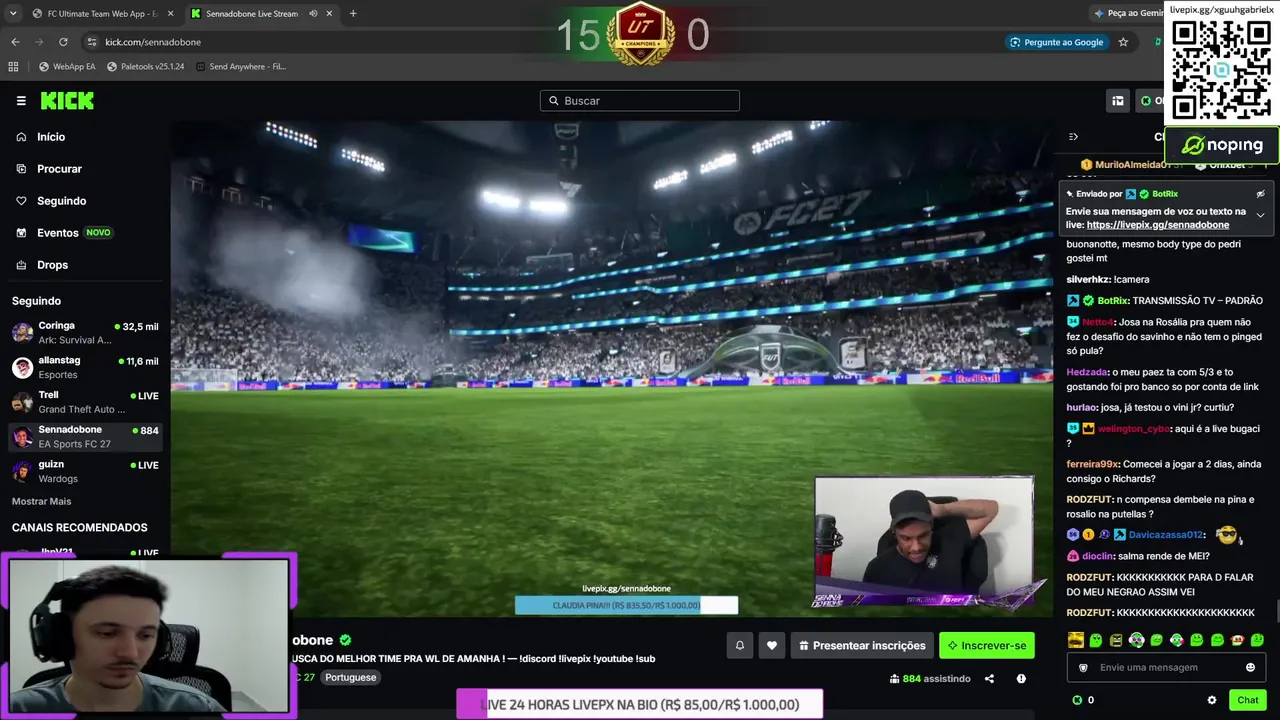Go to Início in the sidebar
Viewport: 1280px width, 720px height.
(51, 137)
